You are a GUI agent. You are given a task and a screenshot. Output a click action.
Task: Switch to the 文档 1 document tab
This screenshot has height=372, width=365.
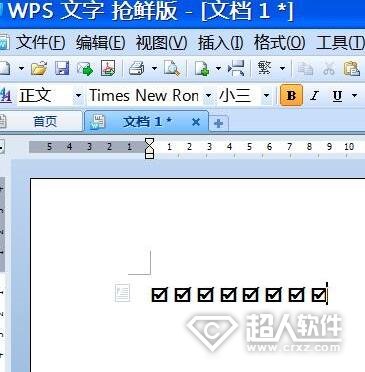click(x=147, y=122)
